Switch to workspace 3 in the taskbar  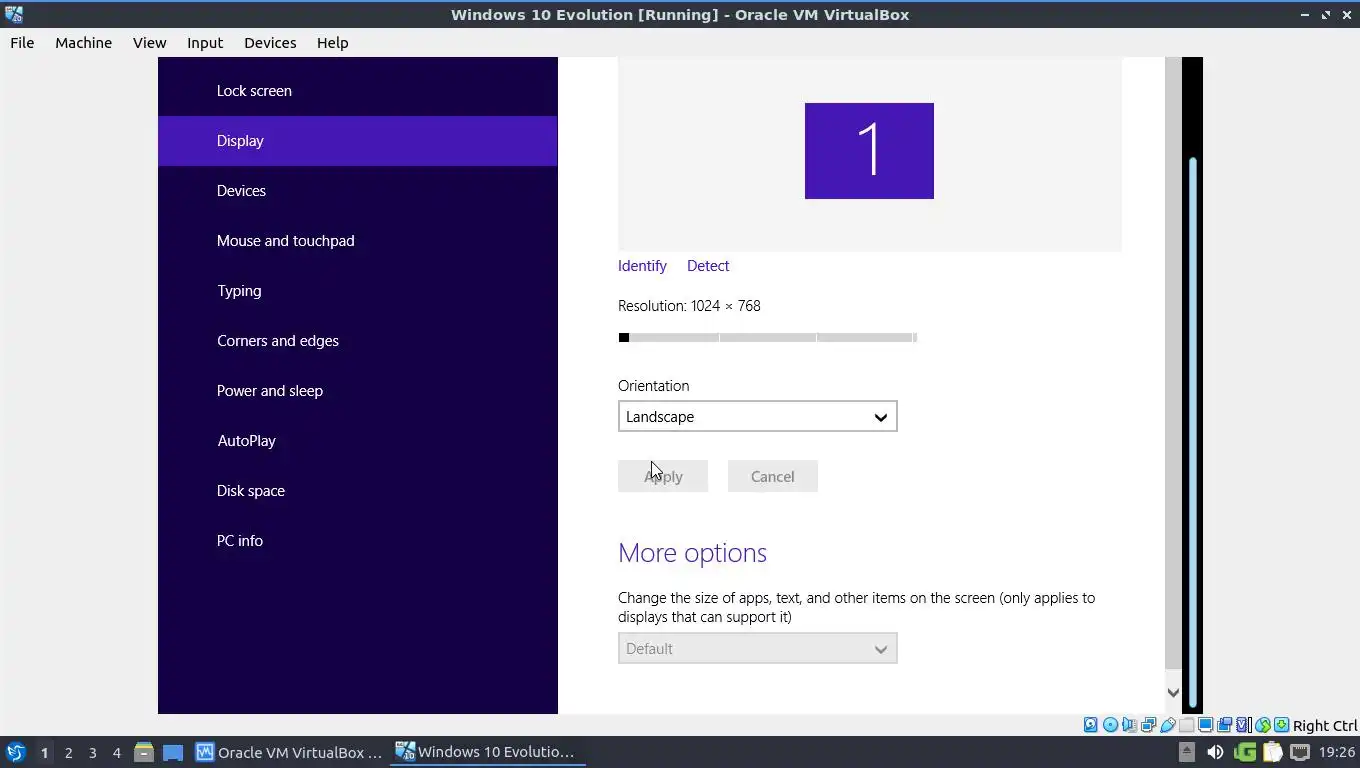click(92, 752)
